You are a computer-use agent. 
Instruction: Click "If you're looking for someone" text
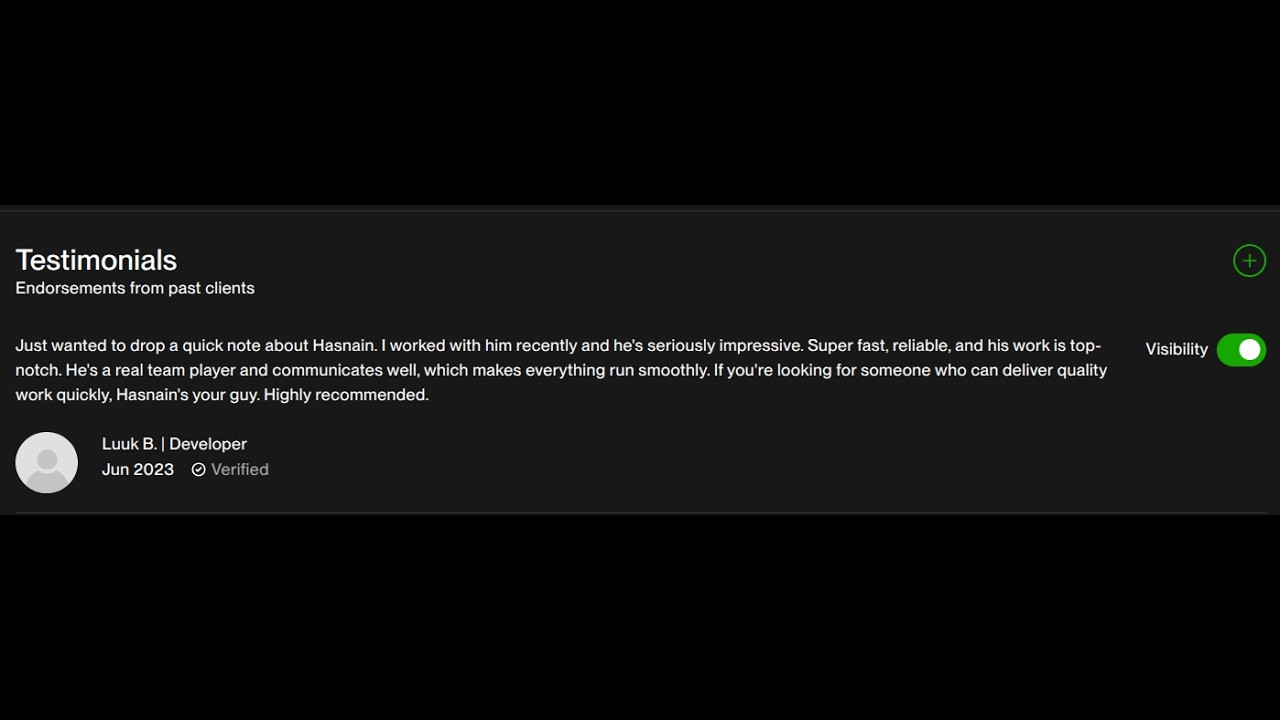click(x=822, y=370)
